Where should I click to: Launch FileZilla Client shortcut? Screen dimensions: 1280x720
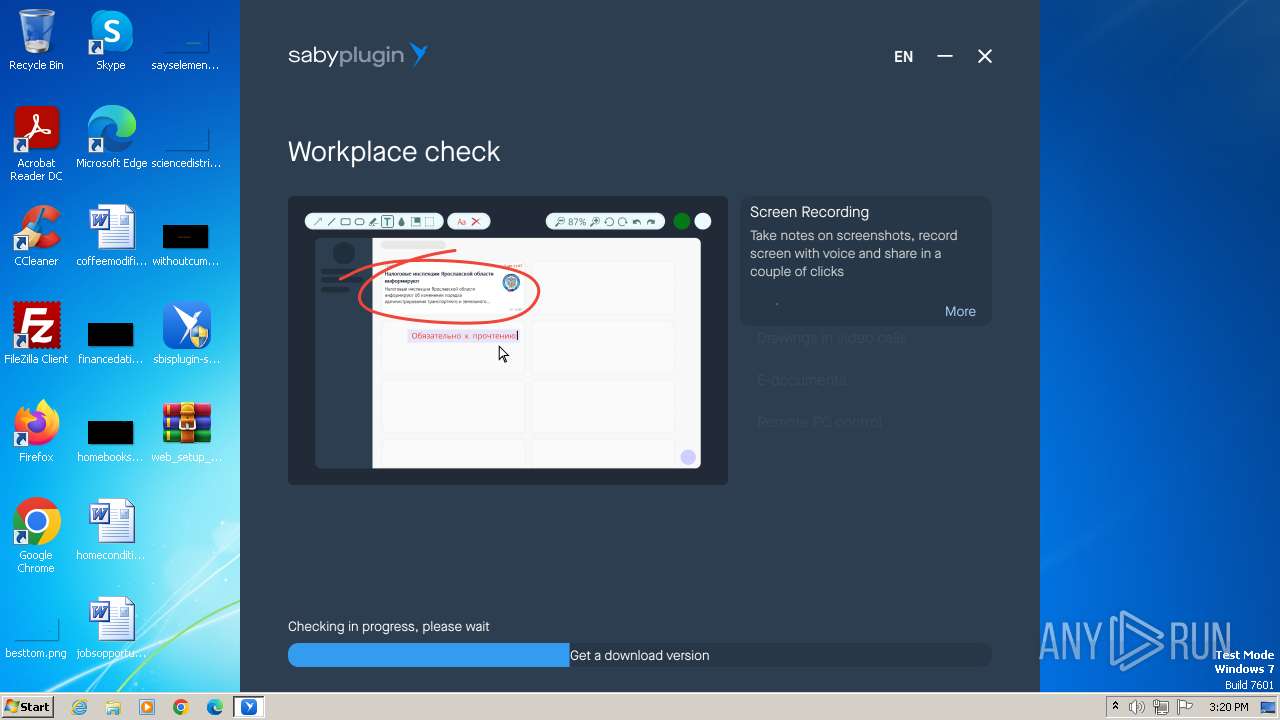coord(36,334)
